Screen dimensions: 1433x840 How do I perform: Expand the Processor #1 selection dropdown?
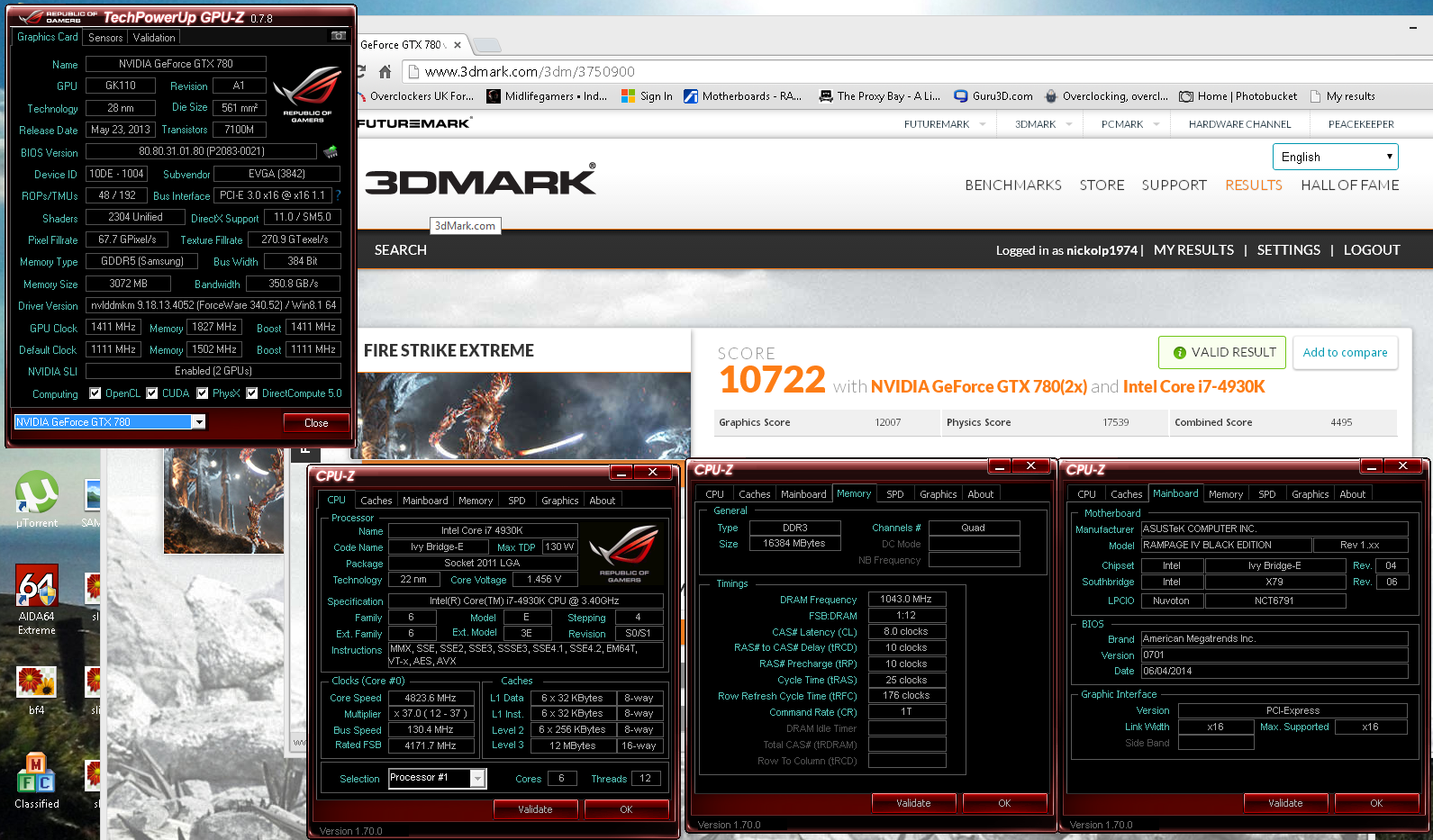pyautogui.click(x=477, y=779)
